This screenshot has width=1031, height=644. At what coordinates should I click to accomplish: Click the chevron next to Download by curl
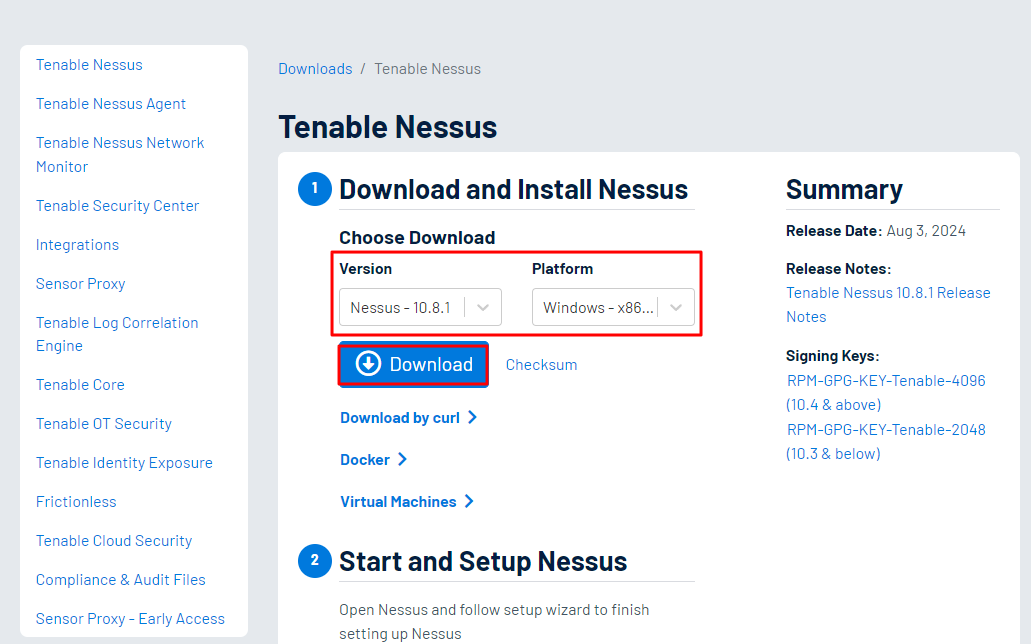click(x=472, y=418)
